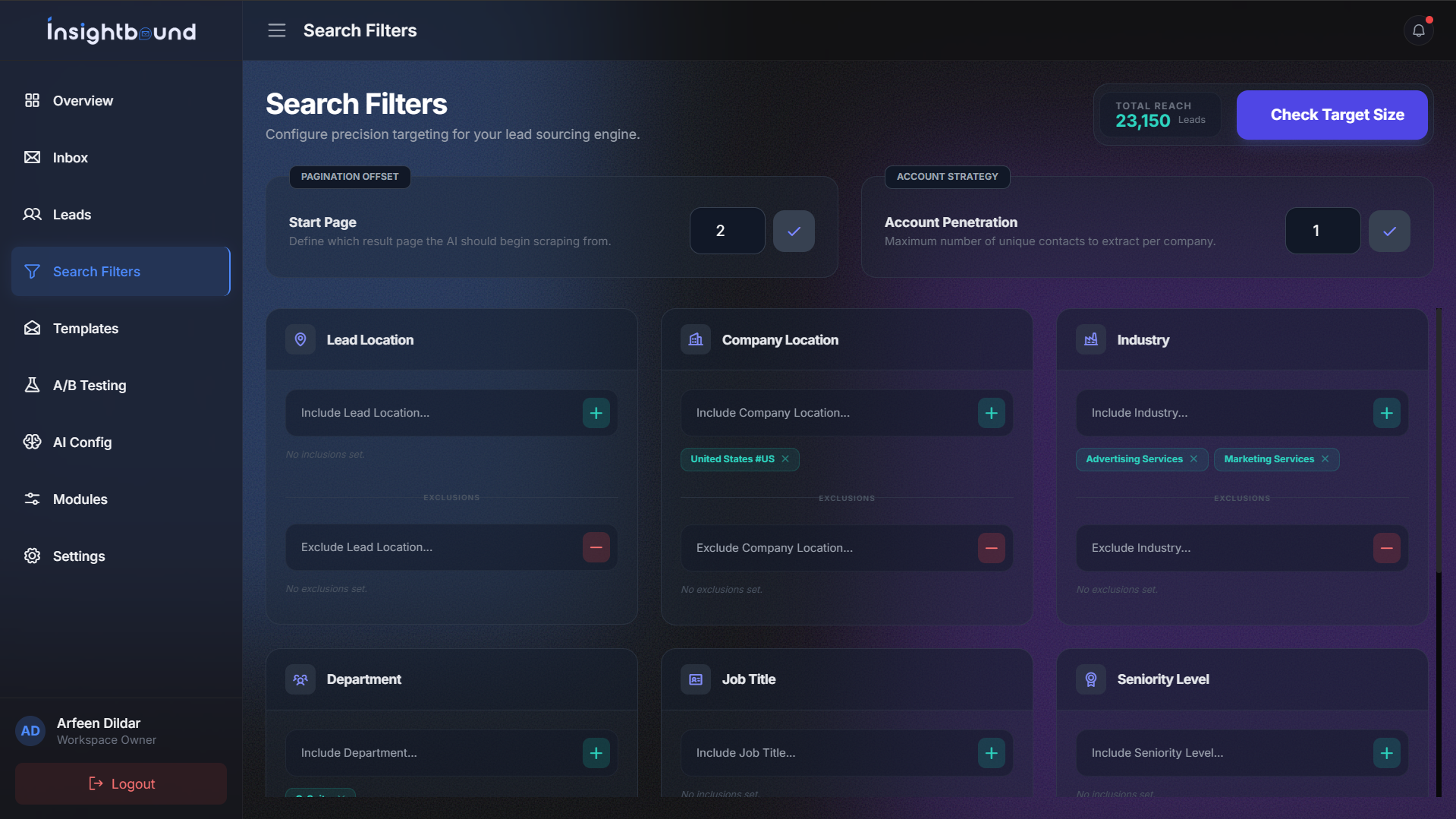Confirm Account Penetration value with checkmark

tap(1389, 232)
